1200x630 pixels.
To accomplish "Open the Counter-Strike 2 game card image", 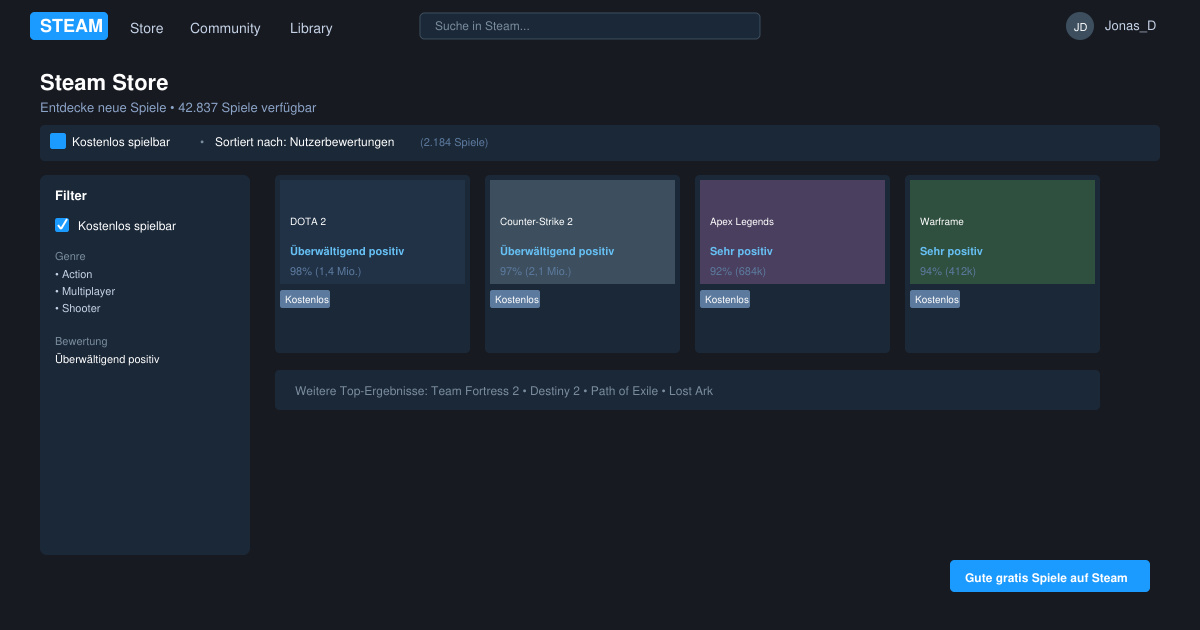I will pos(582,232).
